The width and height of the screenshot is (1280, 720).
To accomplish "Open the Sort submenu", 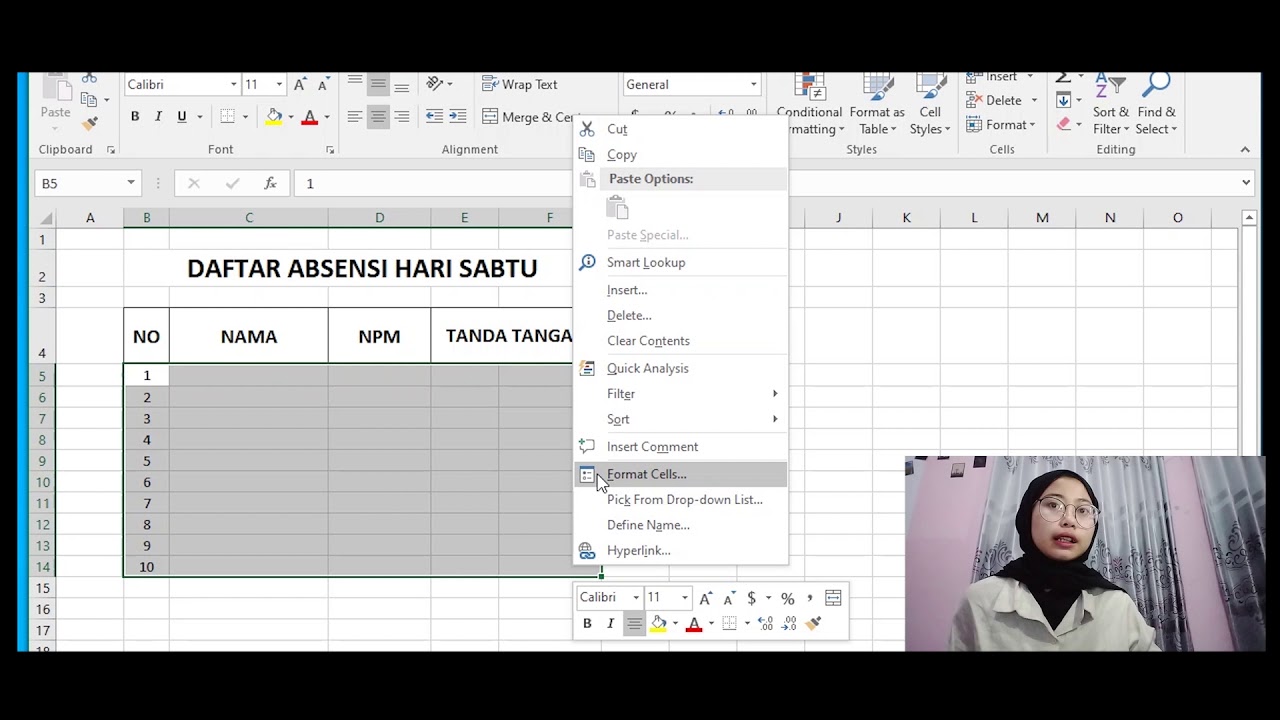I will tap(681, 419).
